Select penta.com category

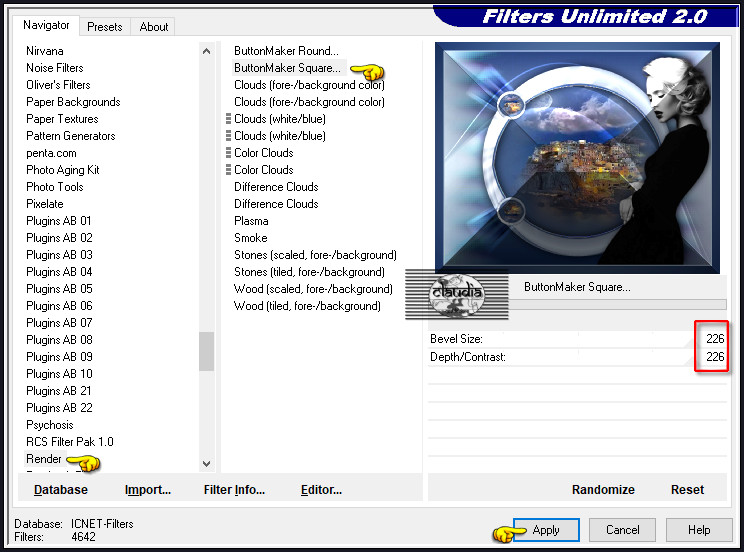(x=51, y=153)
